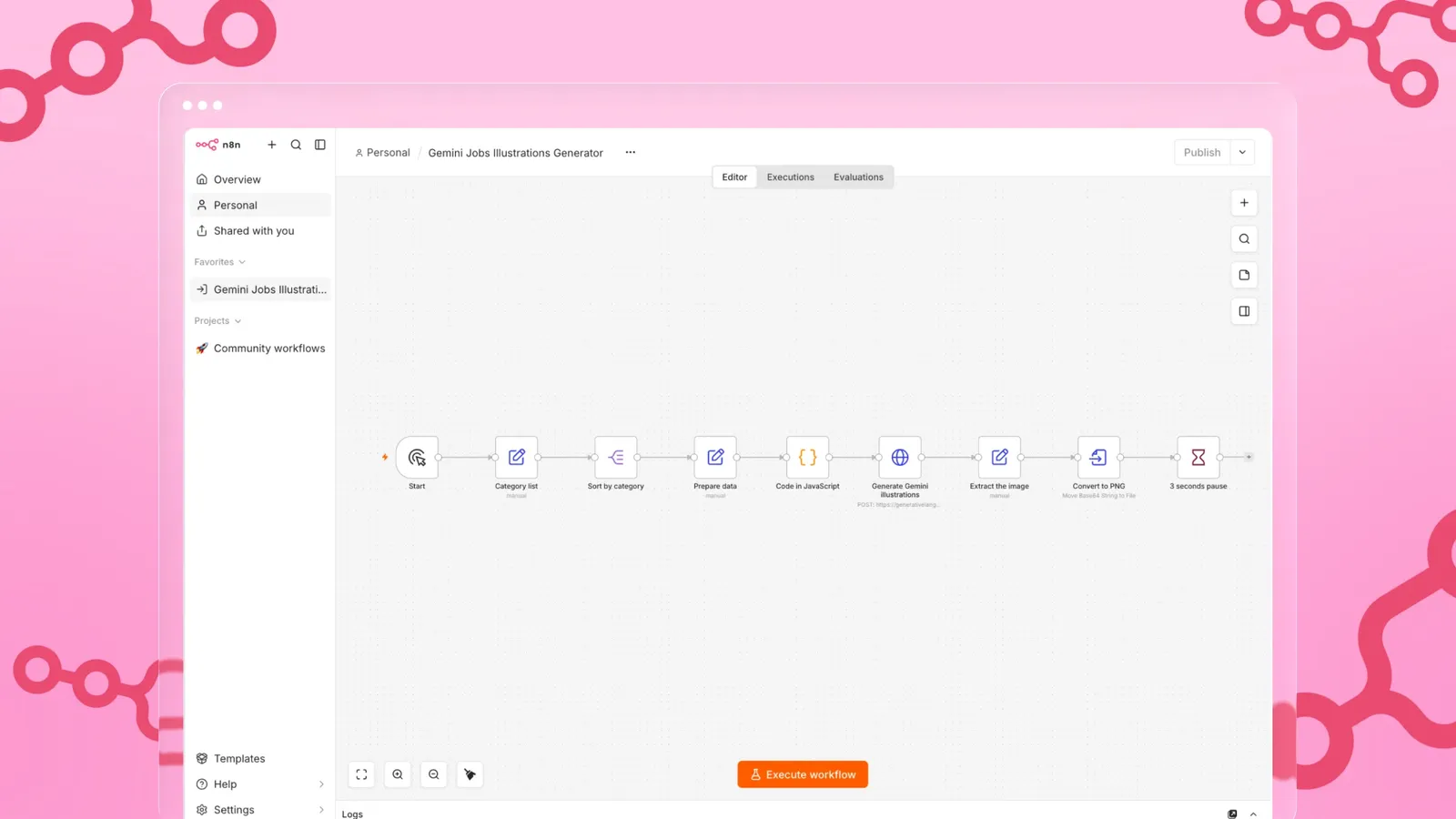The height and width of the screenshot is (819, 1456).
Task: Select the Prepare data node
Action: click(x=715, y=457)
